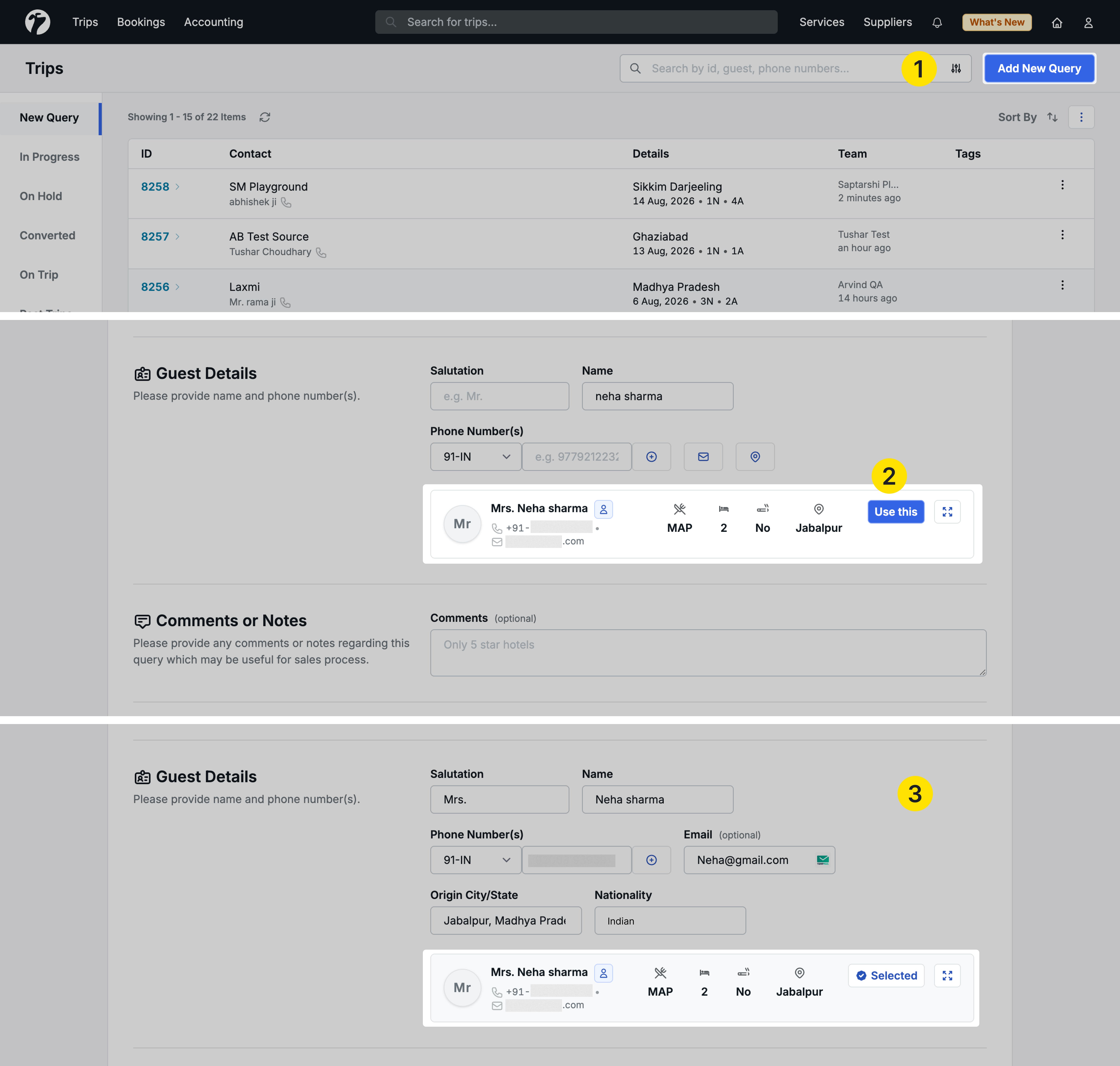Open Services in top navigation
The width and height of the screenshot is (1120, 1066).
coord(822,22)
